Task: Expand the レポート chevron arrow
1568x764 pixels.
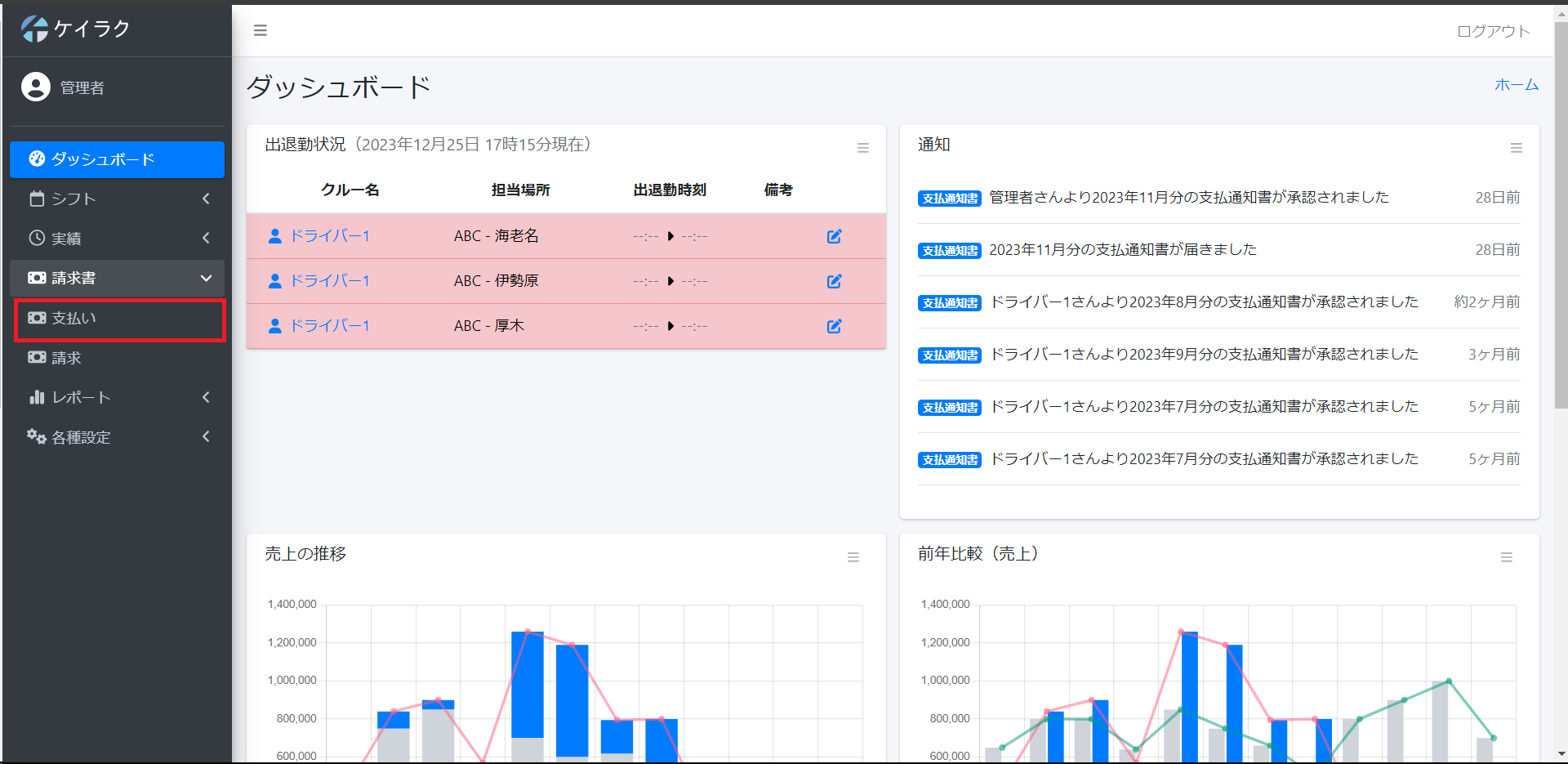Action: (206, 397)
